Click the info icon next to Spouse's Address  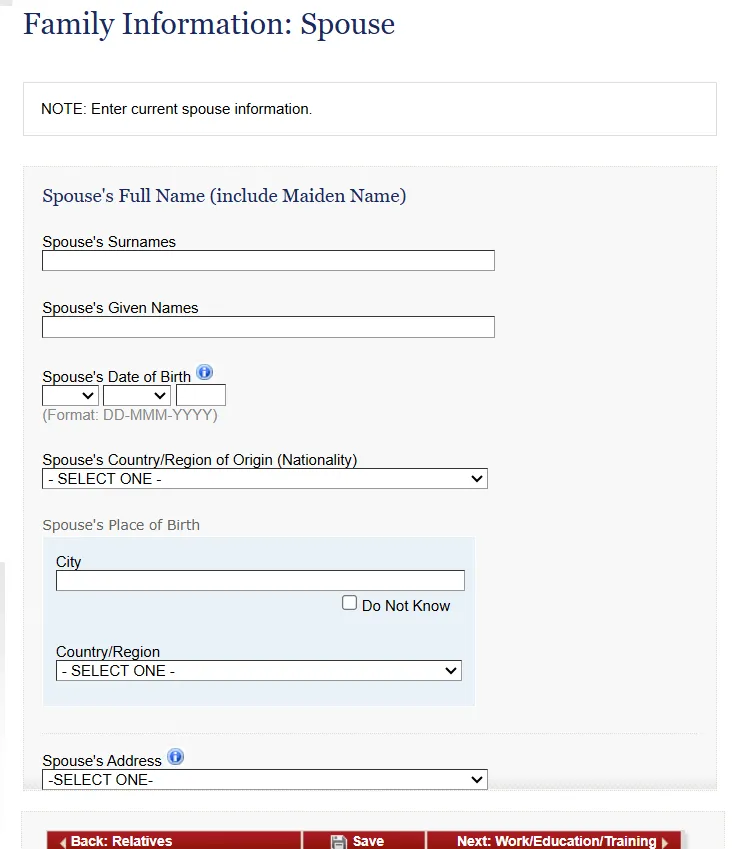[x=175, y=757]
